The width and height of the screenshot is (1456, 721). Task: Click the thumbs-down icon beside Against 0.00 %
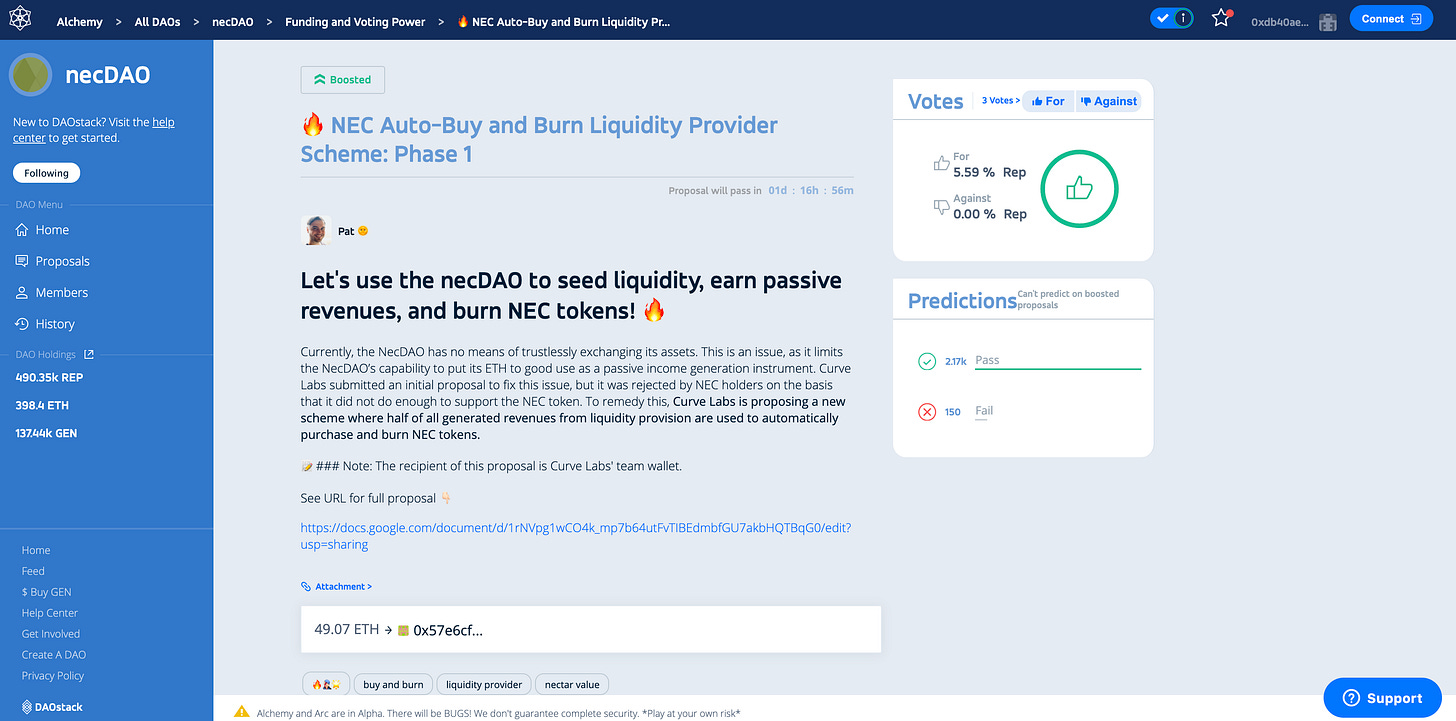pyautogui.click(x=941, y=206)
